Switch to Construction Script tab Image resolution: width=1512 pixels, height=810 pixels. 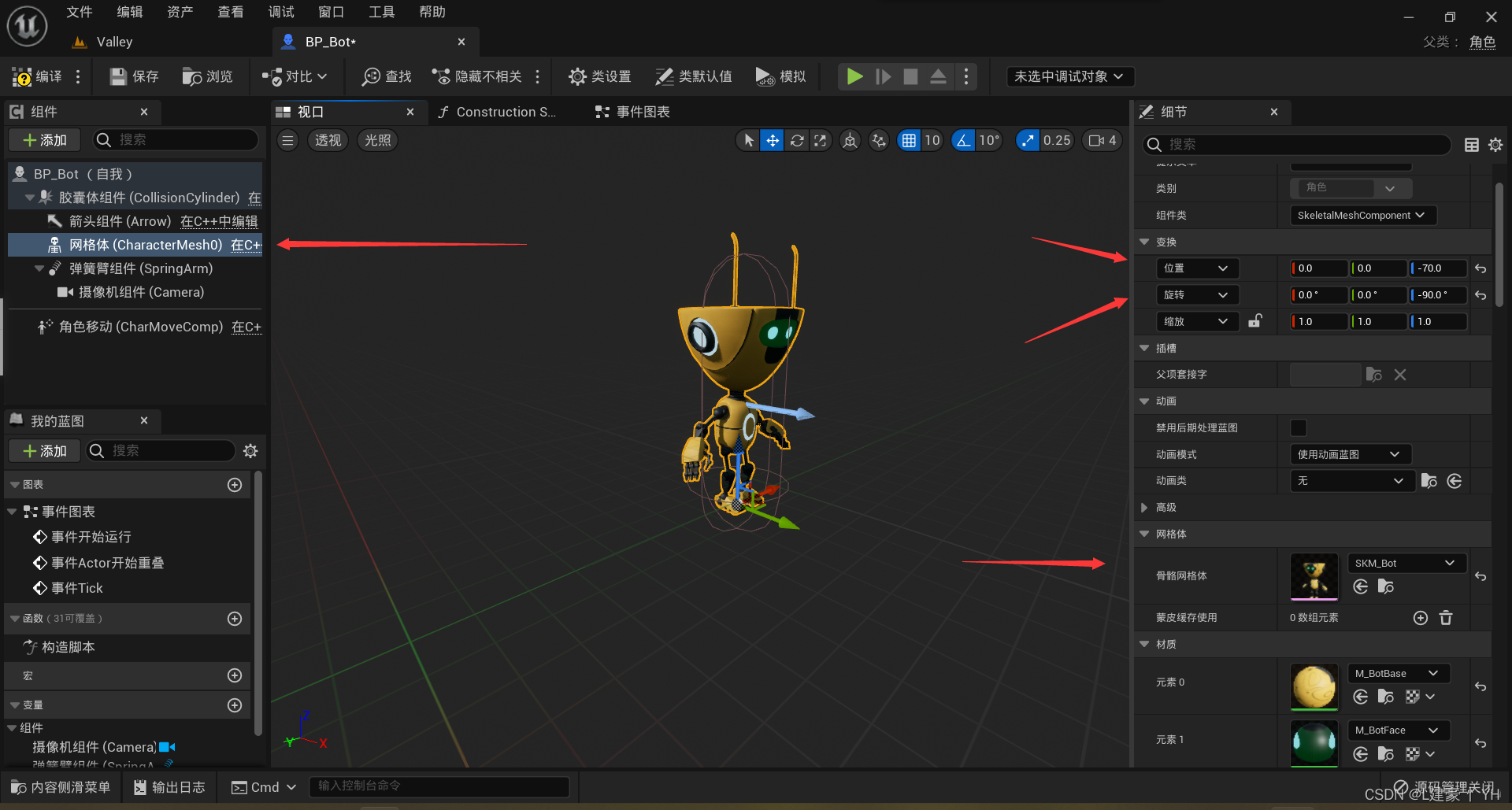pos(497,112)
